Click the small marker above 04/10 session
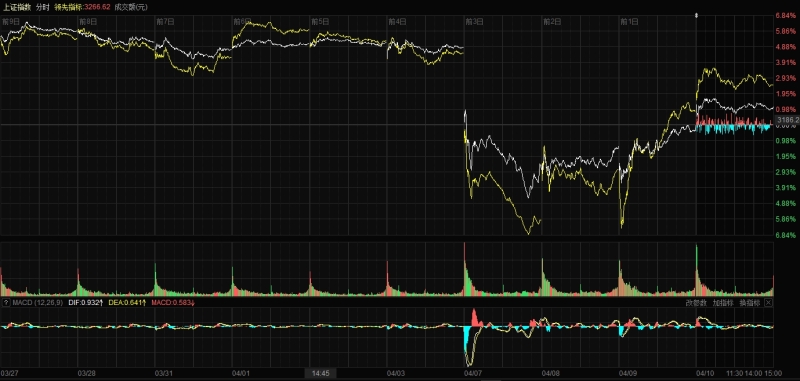This screenshot has height=381, width=800. 697,15
